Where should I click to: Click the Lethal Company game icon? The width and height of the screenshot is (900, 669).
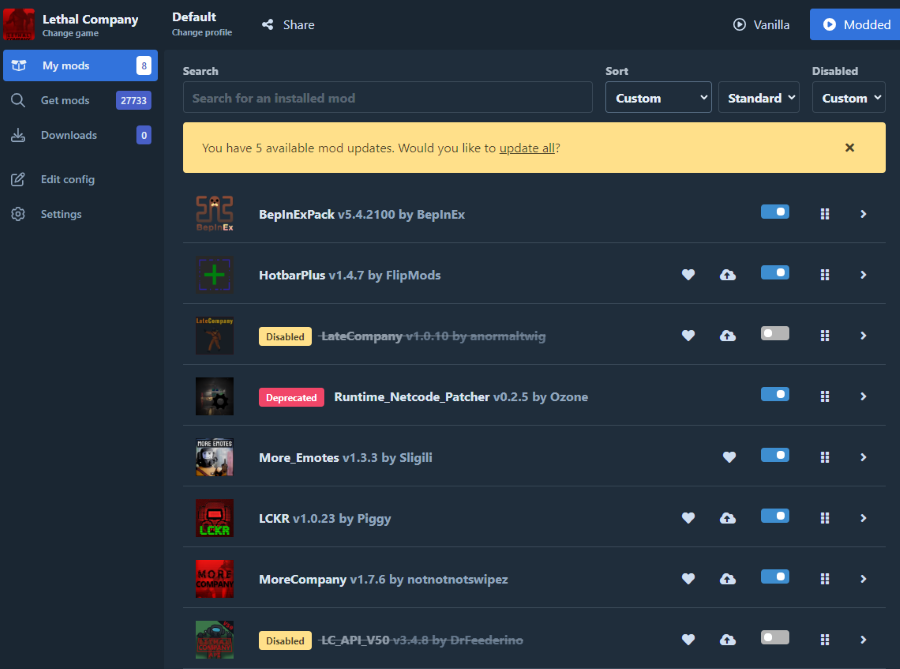click(x=19, y=24)
